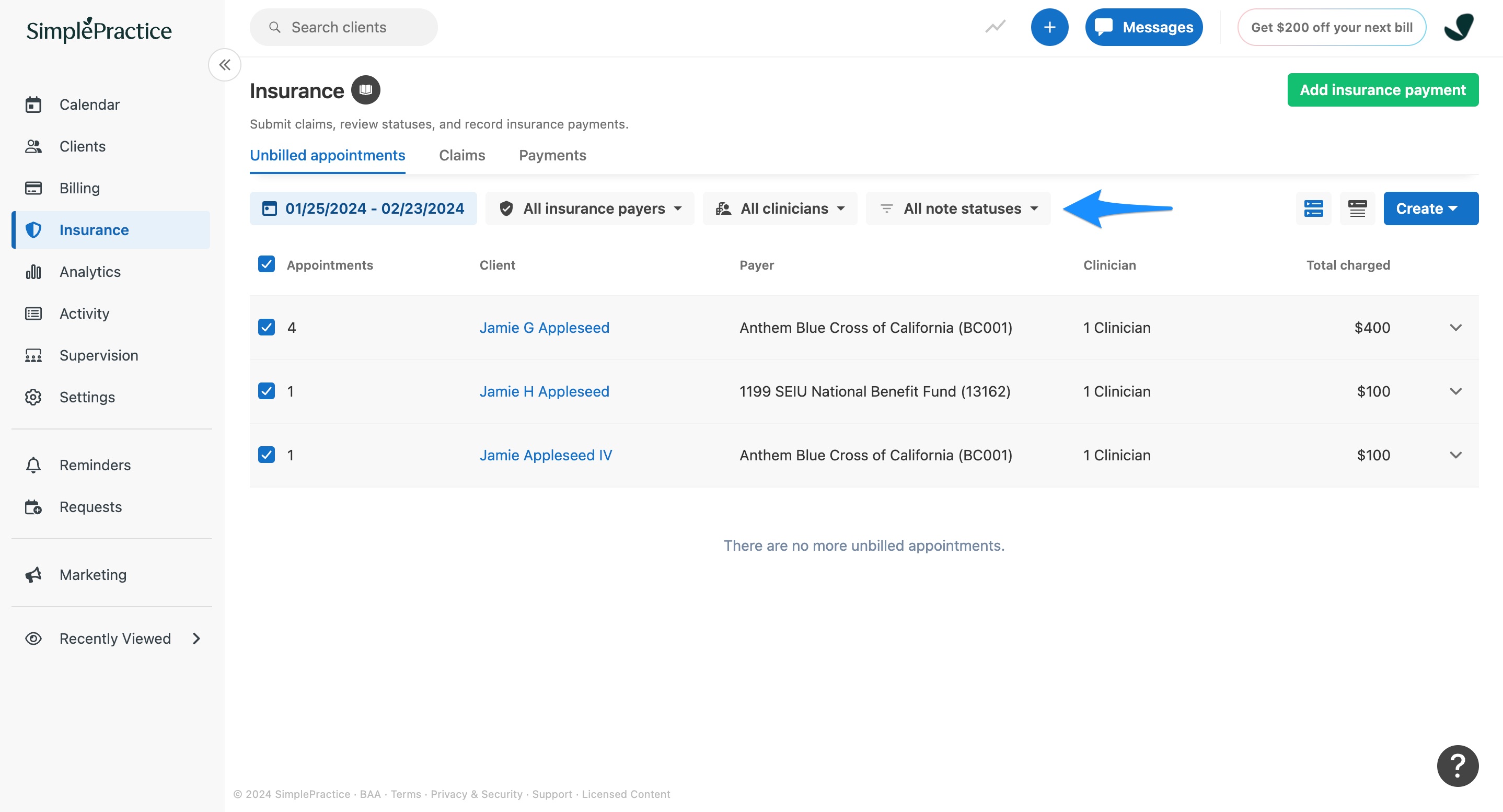
Task: Click the magnifying glass search icon
Action: 274,27
